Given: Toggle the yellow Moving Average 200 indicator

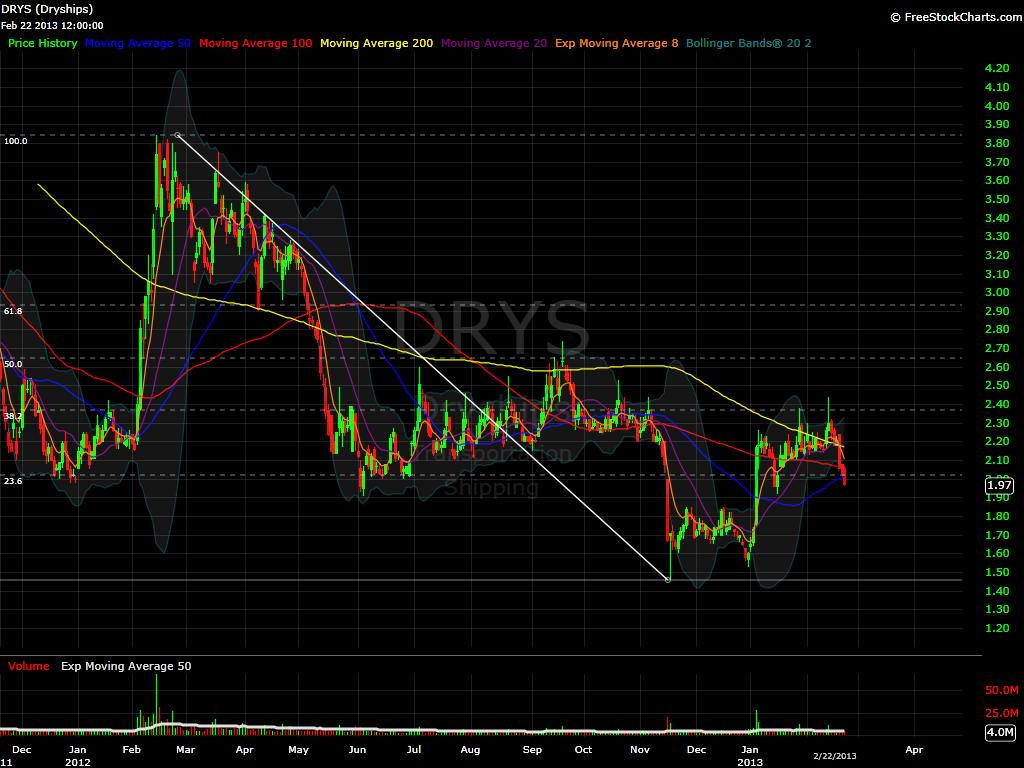Looking at the screenshot, I should tap(376, 43).
